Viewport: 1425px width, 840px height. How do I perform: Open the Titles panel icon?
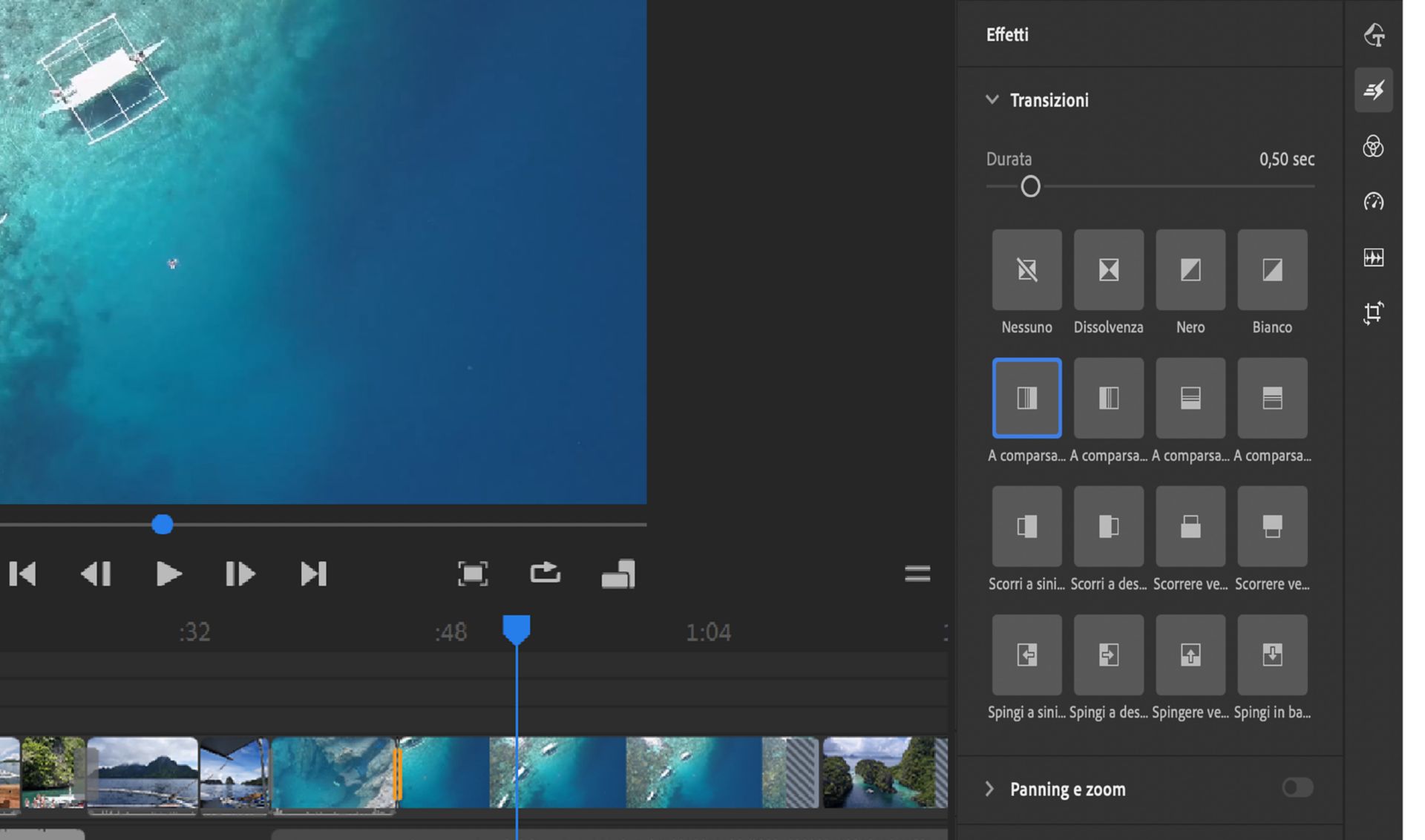tap(1373, 35)
